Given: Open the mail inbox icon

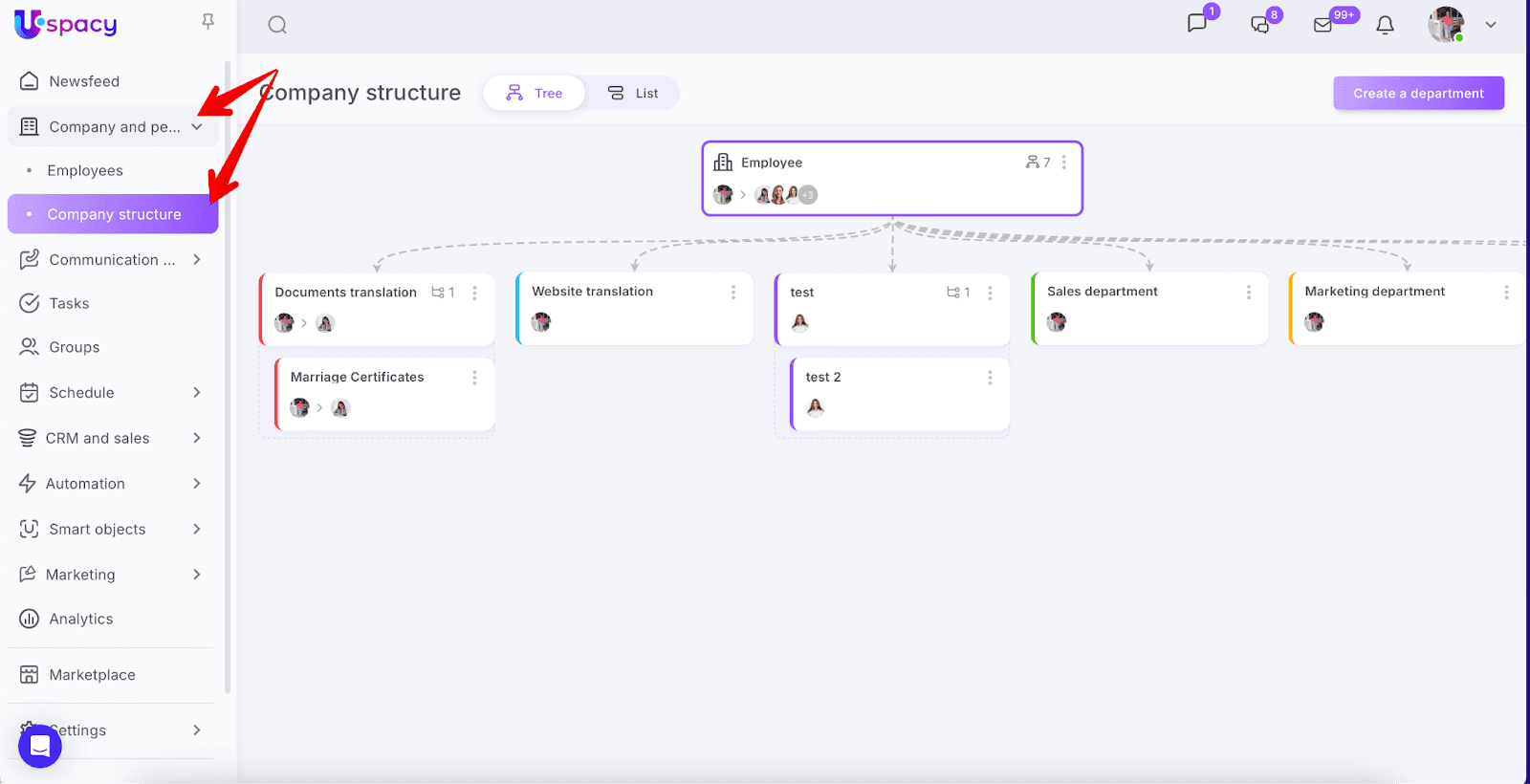Looking at the screenshot, I should click(x=1323, y=25).
